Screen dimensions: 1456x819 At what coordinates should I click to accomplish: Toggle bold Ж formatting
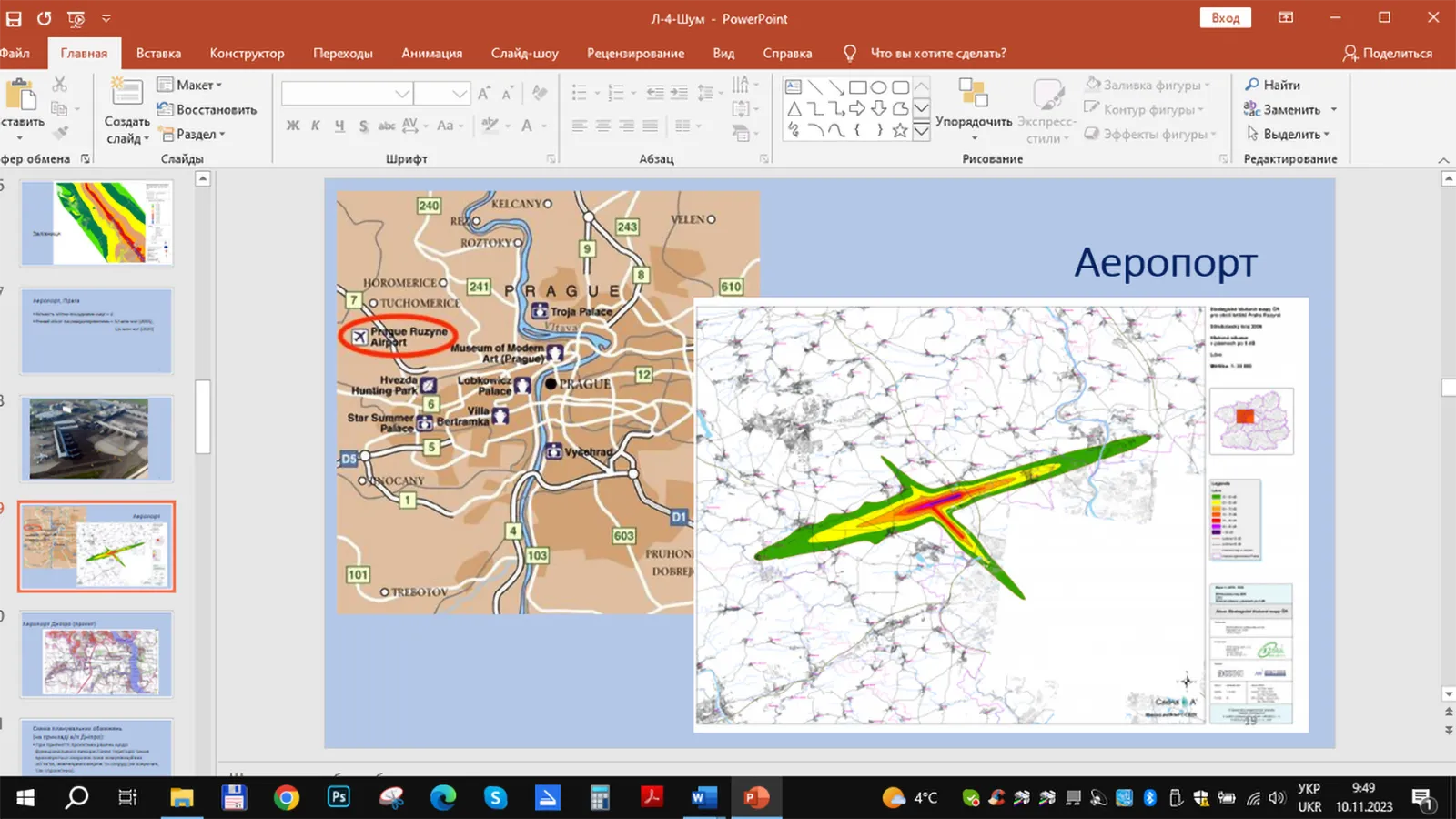point(293,126)
